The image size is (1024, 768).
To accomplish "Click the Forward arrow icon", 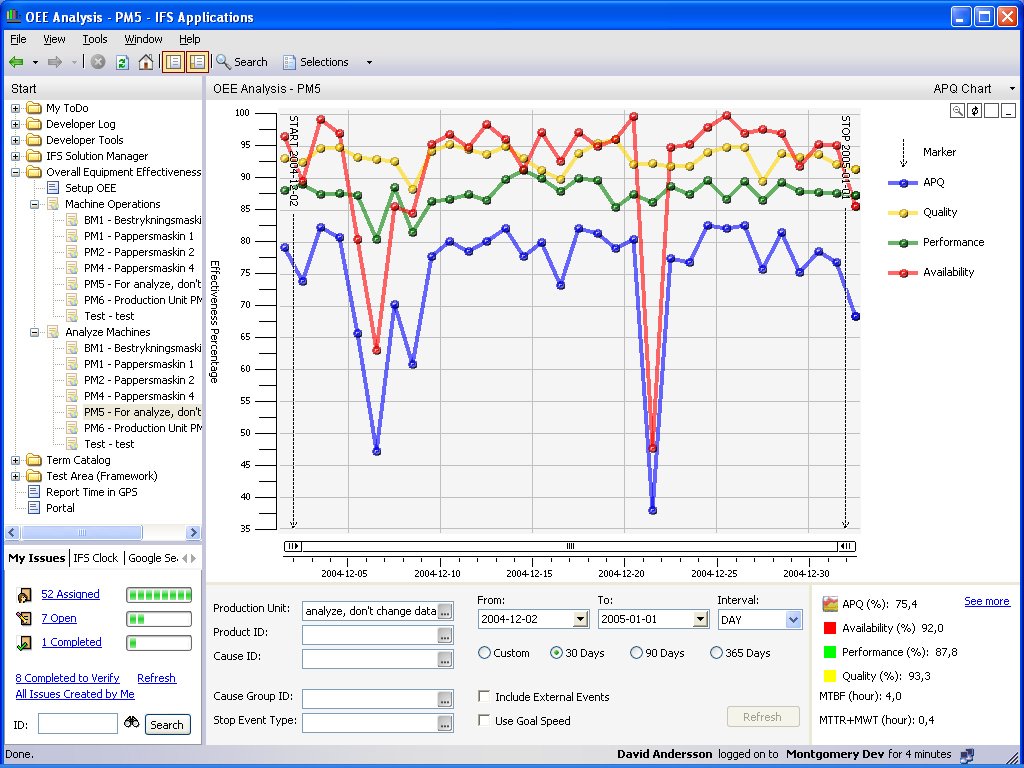I will coord(55,62).
